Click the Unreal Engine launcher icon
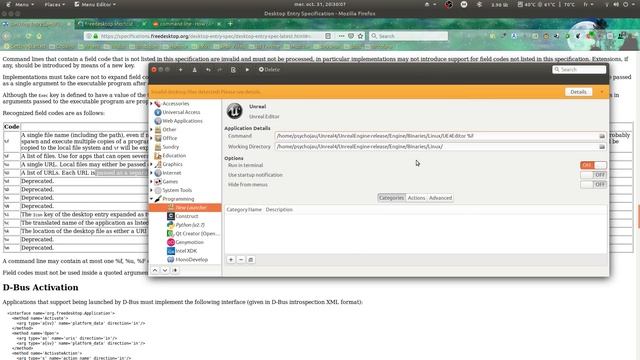 tap(234, 111)
